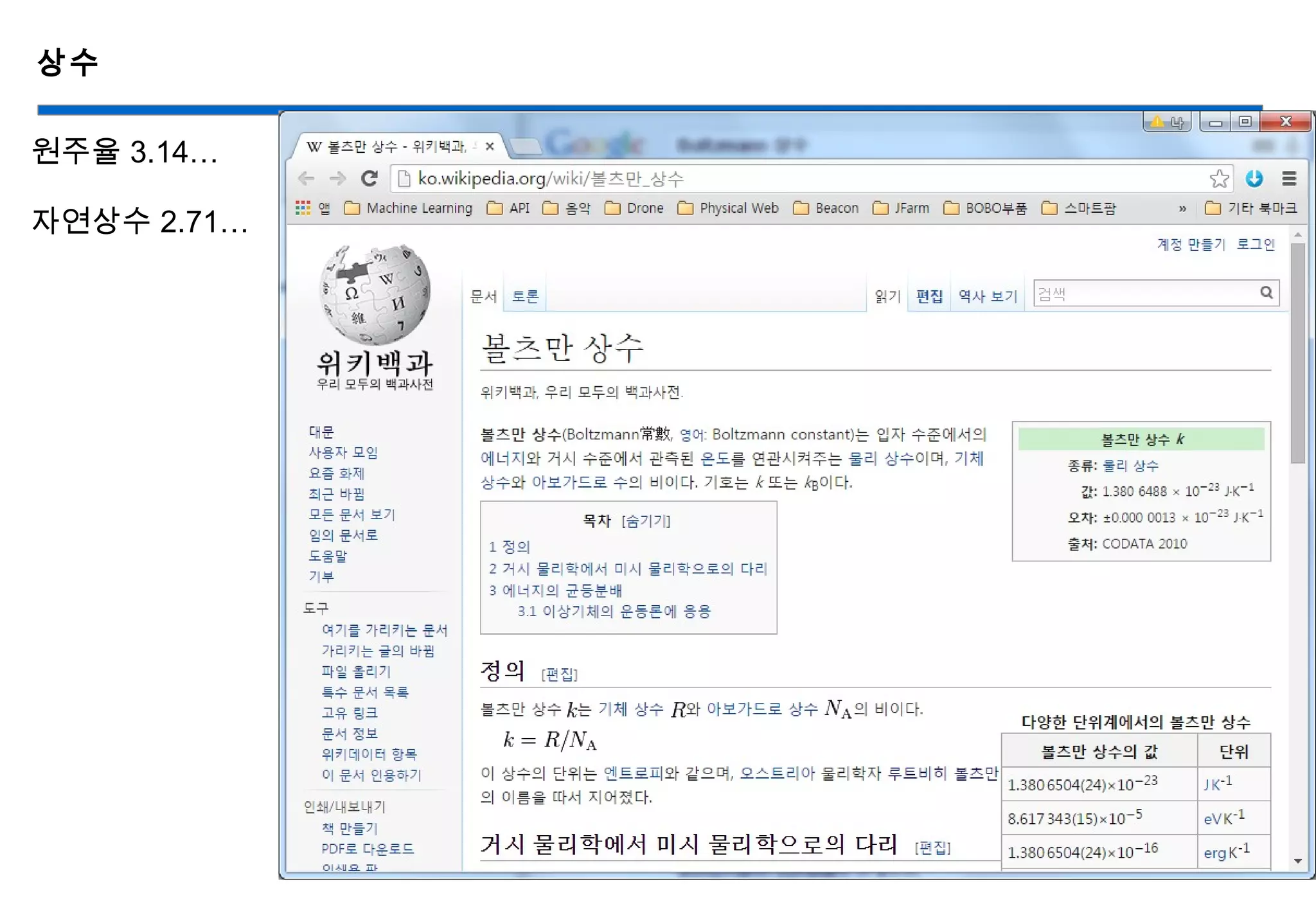This screenshot has width=1316, height=911.
Task: Open the 요즘 화제 sidebar link
Action: 336,473
